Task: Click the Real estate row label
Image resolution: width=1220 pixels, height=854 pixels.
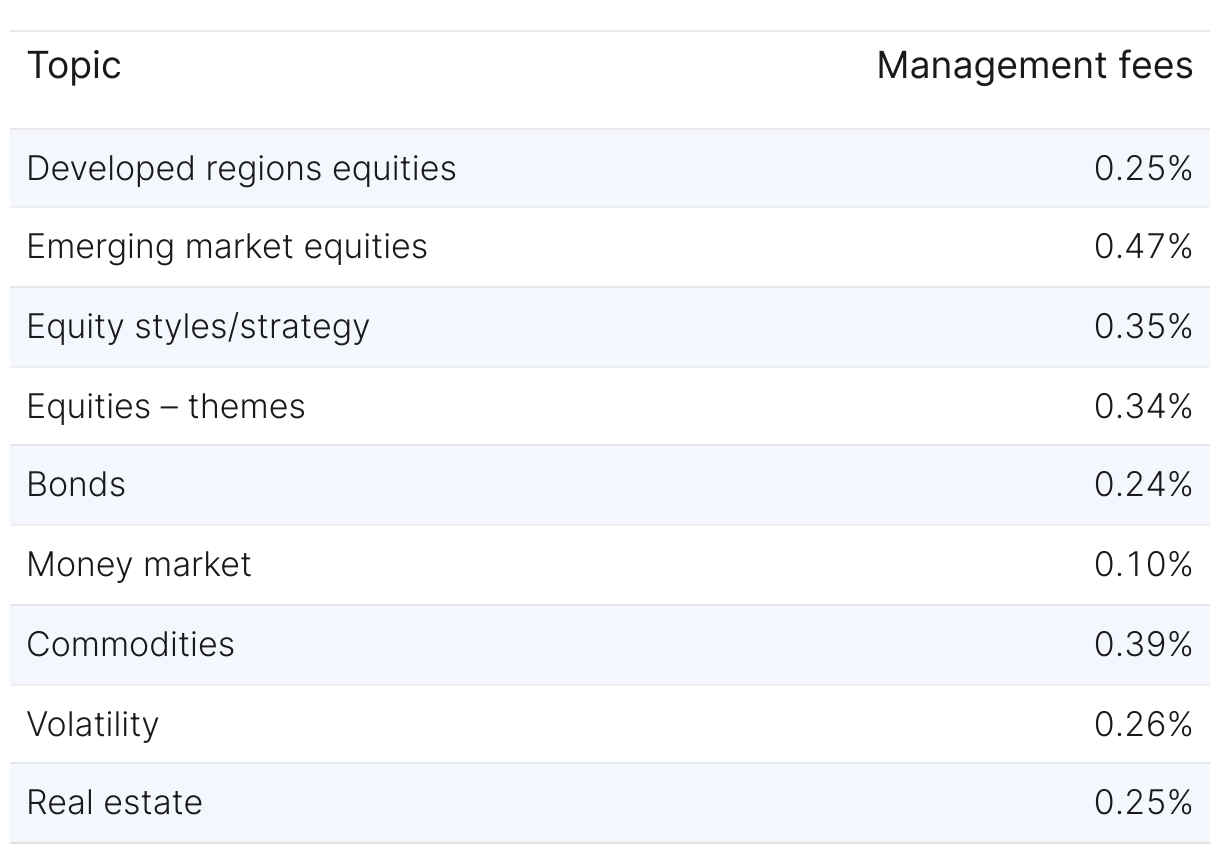Action: (114, 803)
